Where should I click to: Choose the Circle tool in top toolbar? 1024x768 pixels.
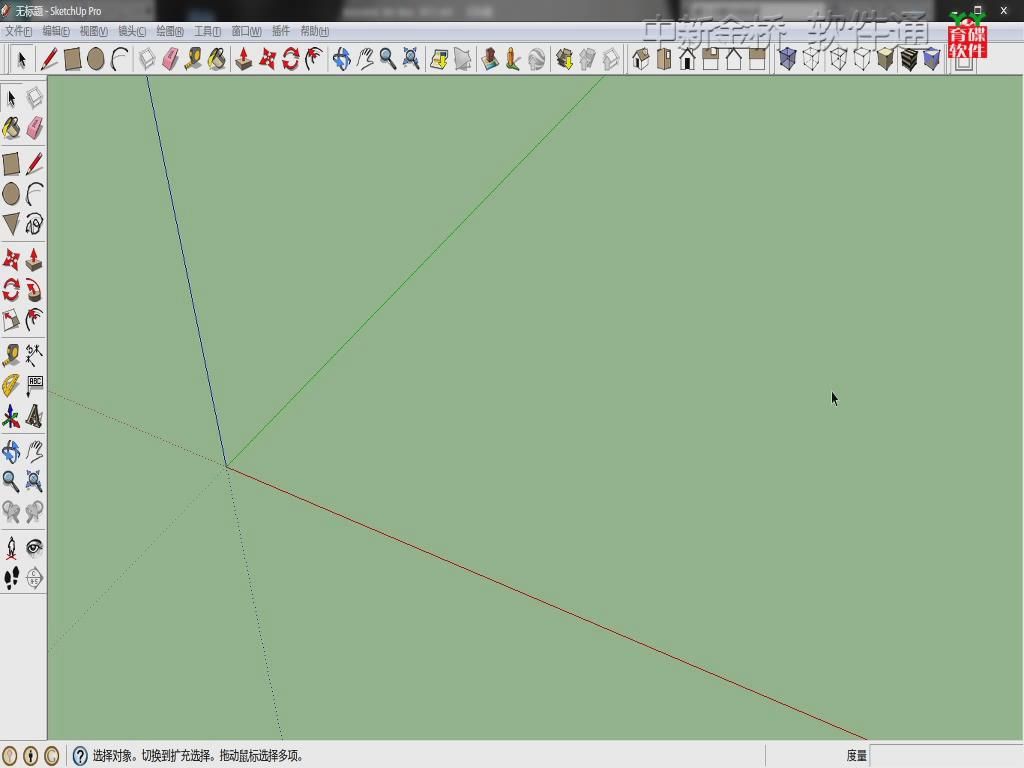pyautogui.click(x=95, y=59)
